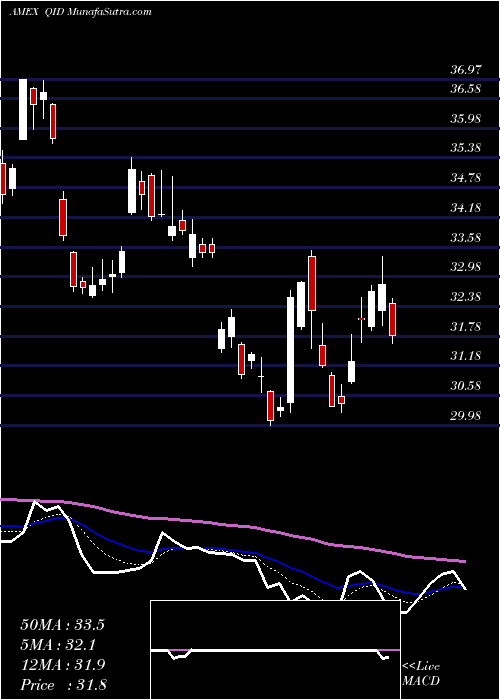The height and width of the screenshot is (700, 500).
Task: Click the 33.58 price label
Action: click(465, 238)
